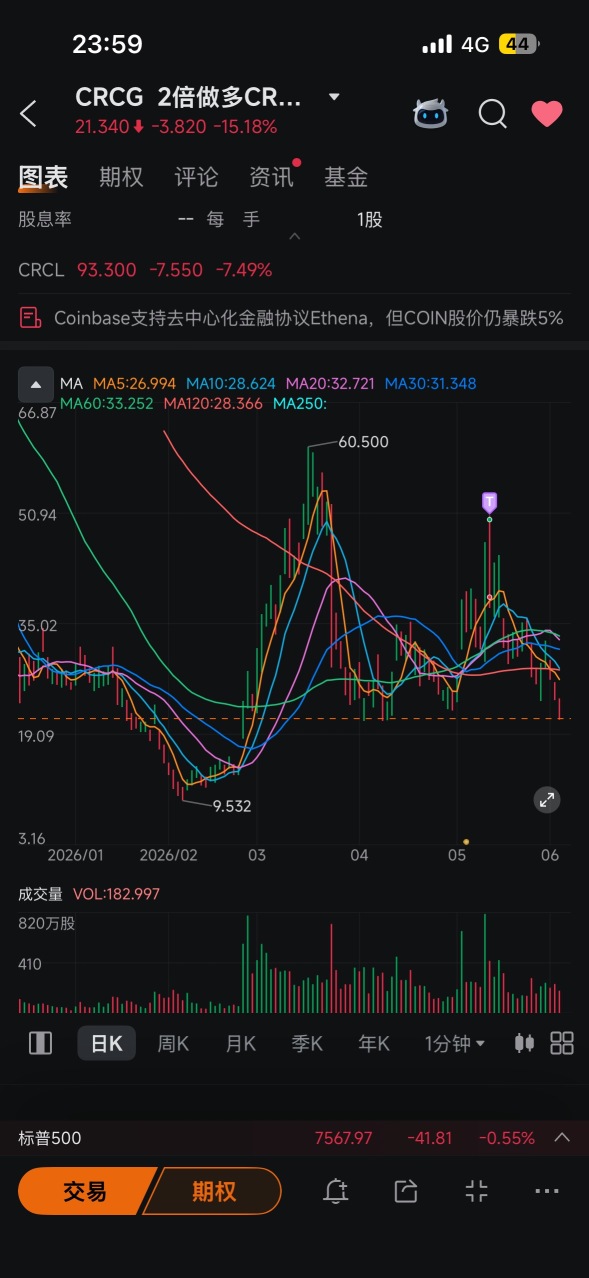
Task: Open the robot AI assistant icon
Action: pyautogui.click(x=431, y=113)
